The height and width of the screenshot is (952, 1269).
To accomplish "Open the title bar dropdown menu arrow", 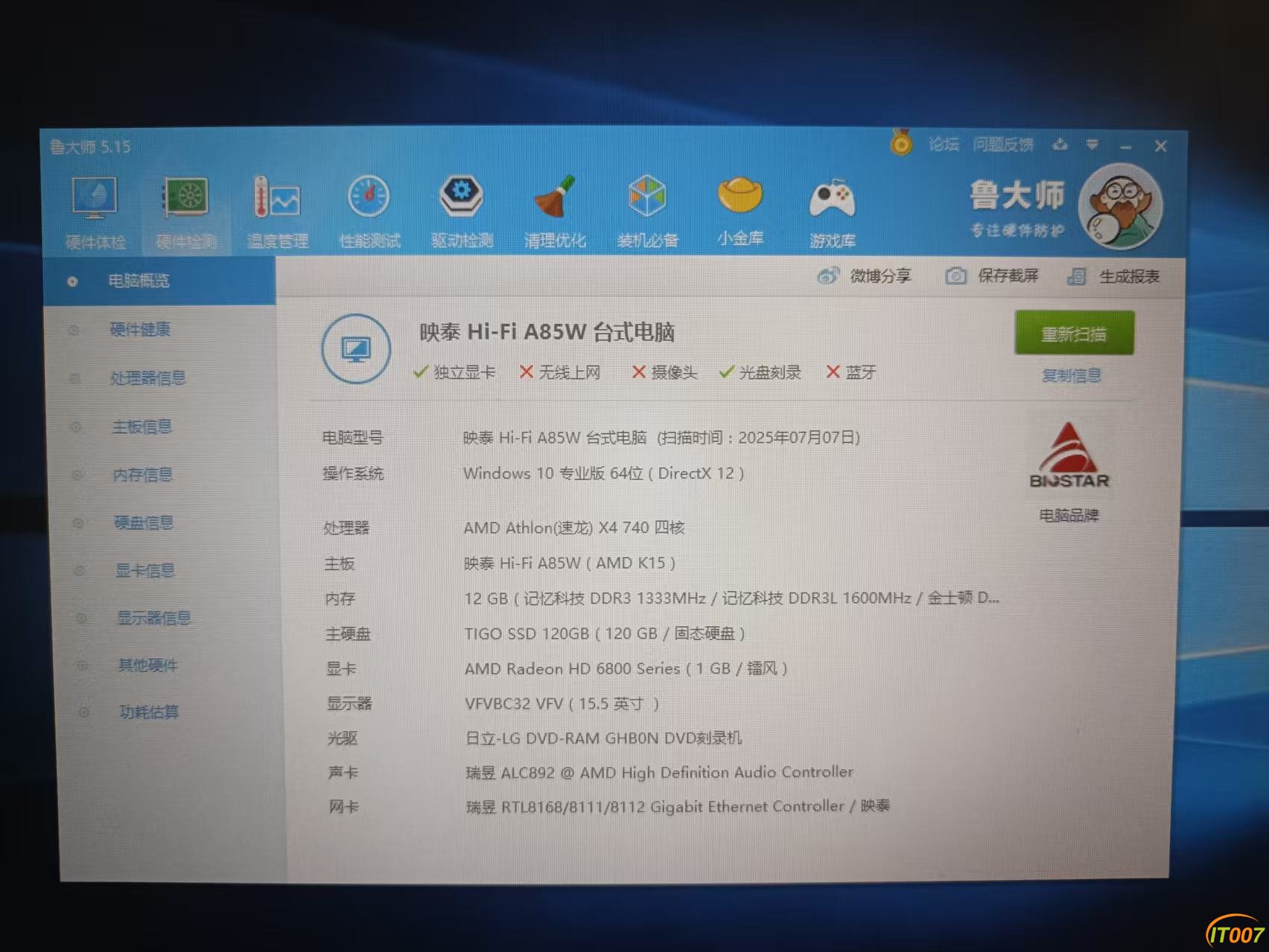I will (x=1092, y=144).
